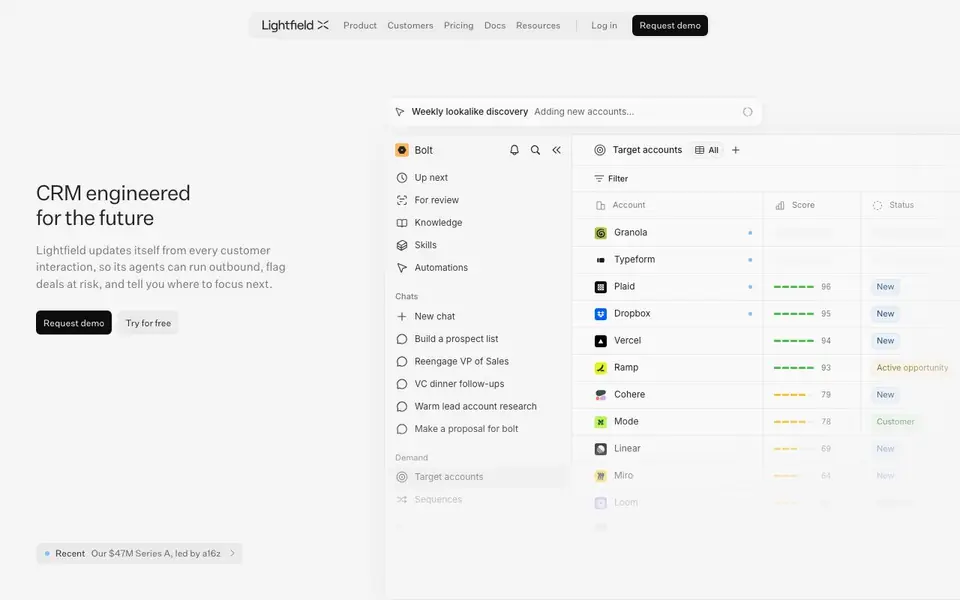
Task: Click the Mode company logo
Action: pos(601,421)
